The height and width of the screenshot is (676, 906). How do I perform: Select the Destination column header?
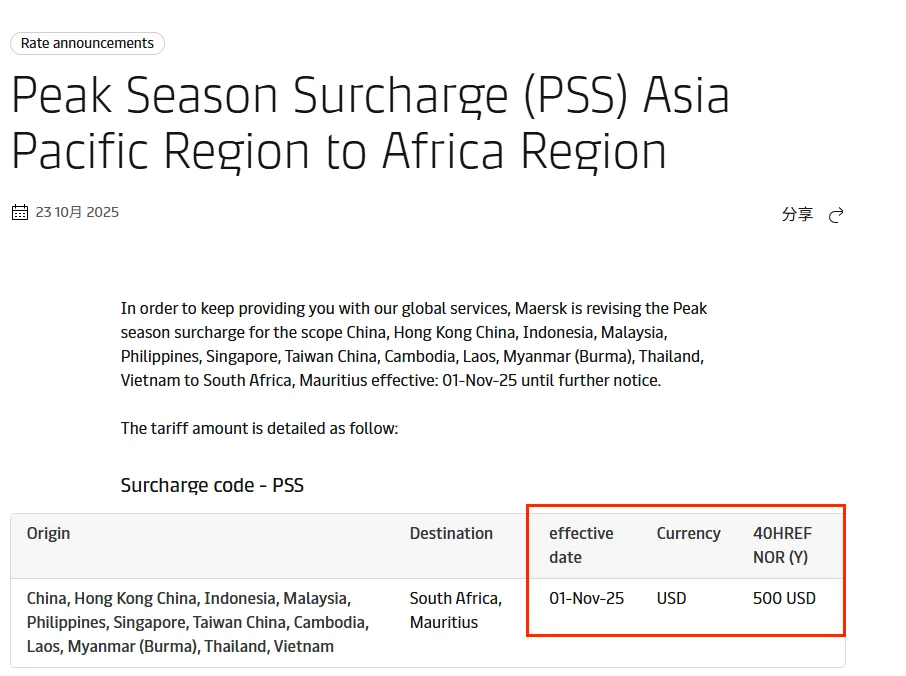coord(451,533)
